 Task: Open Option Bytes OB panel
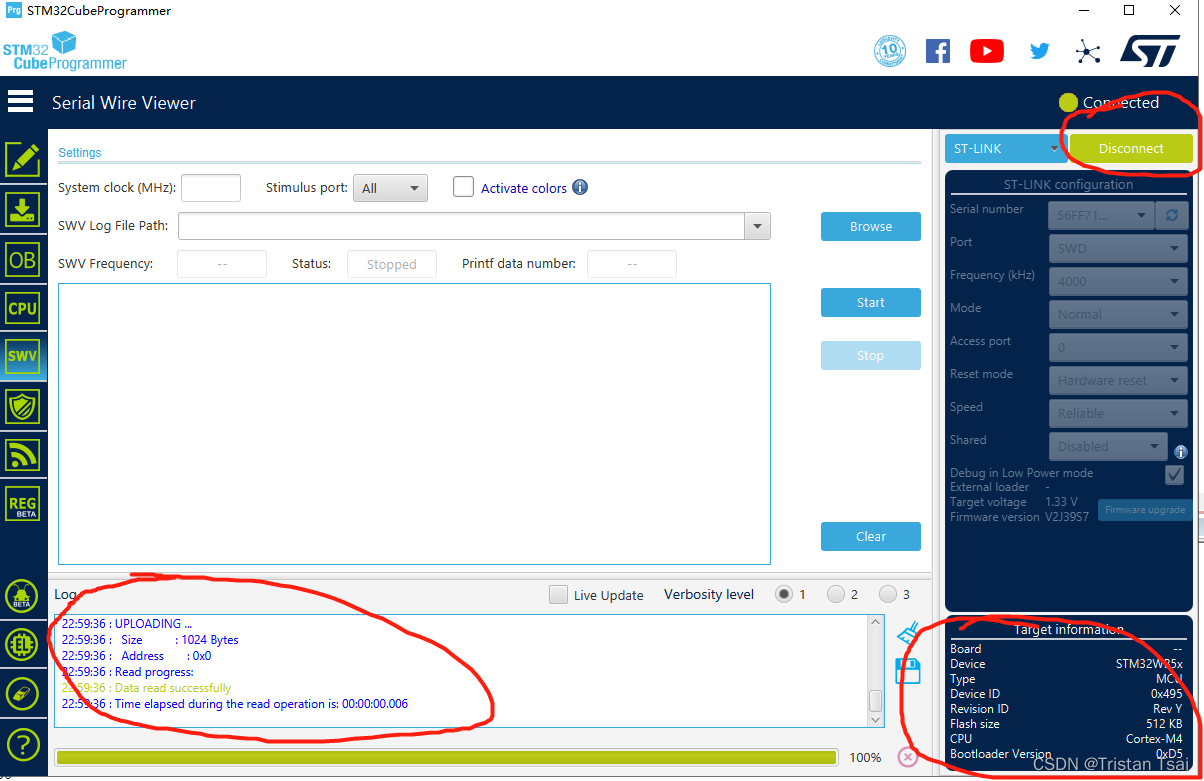(x=23, y=260)
